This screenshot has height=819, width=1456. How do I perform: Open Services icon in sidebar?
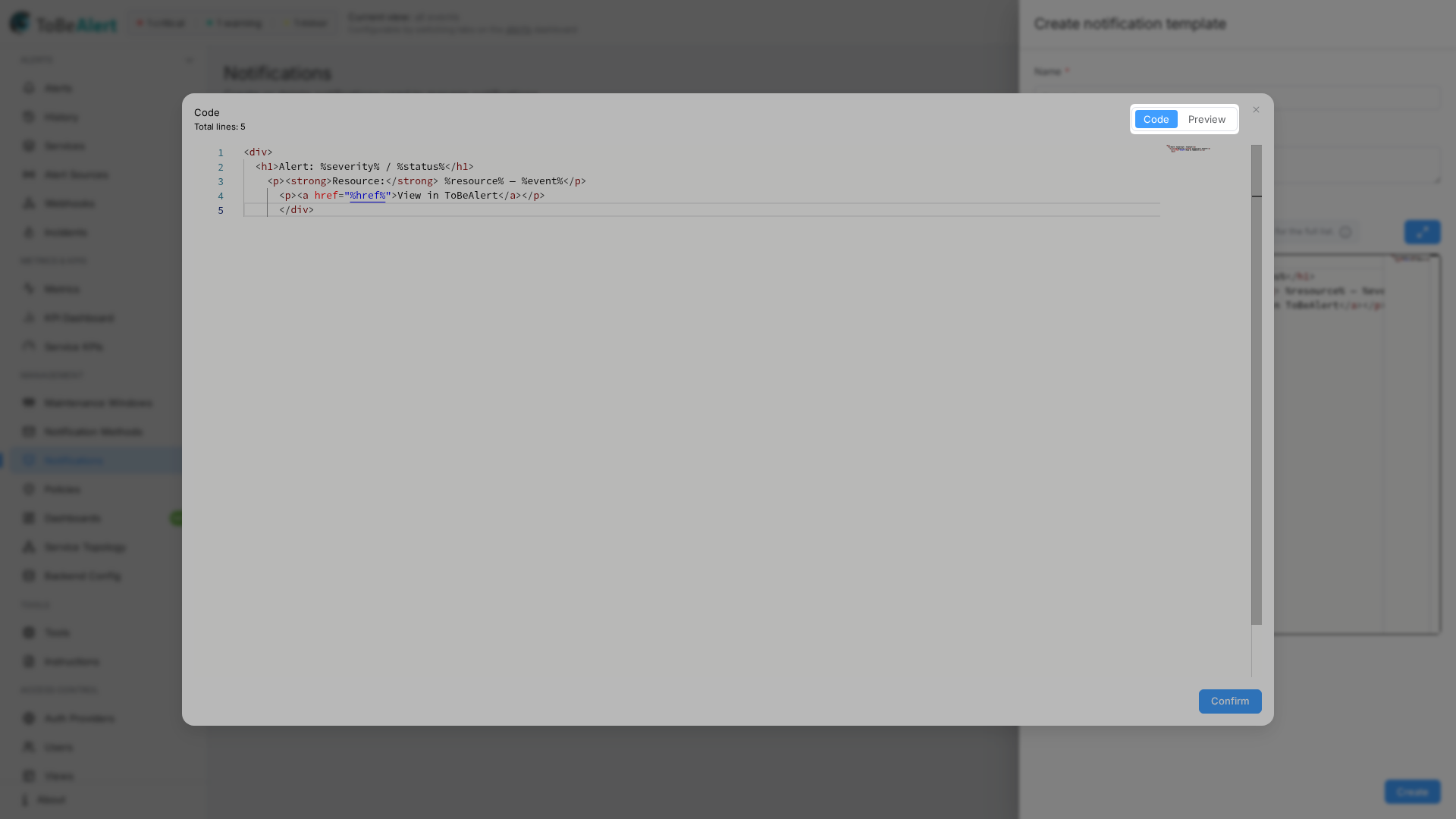[x=29, y=146]
